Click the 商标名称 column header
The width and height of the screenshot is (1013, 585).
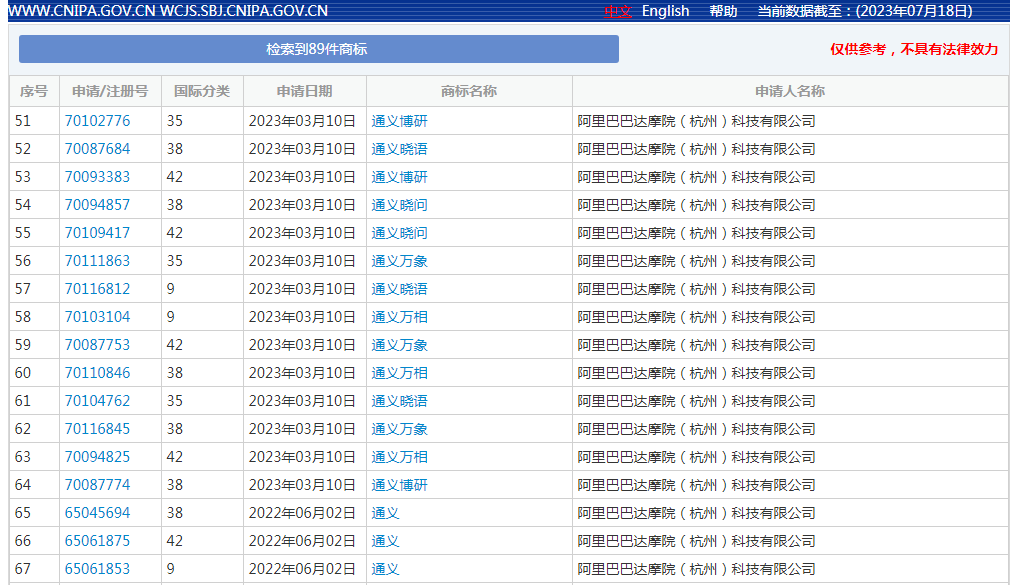(468, 91)
